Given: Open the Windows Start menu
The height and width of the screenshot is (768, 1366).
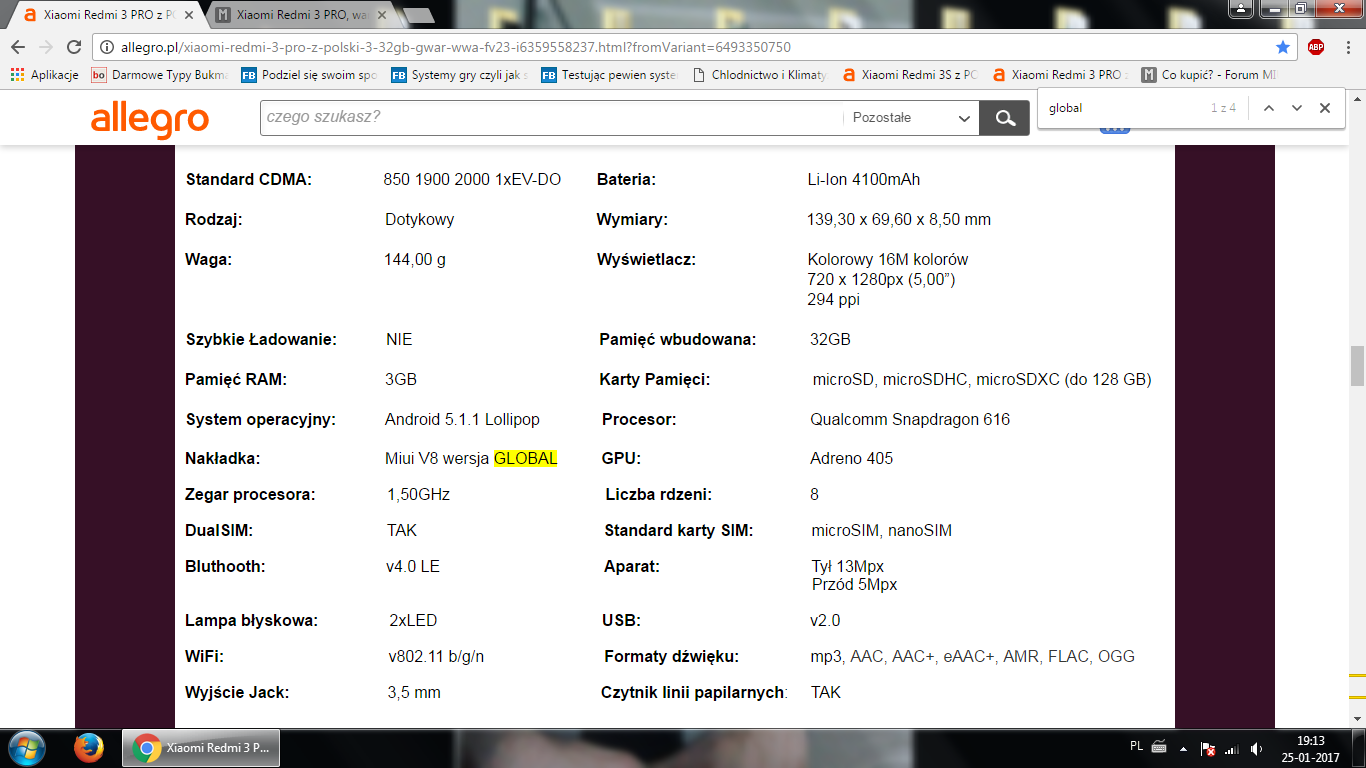Looking at the screenshot, I should (26, 748).
